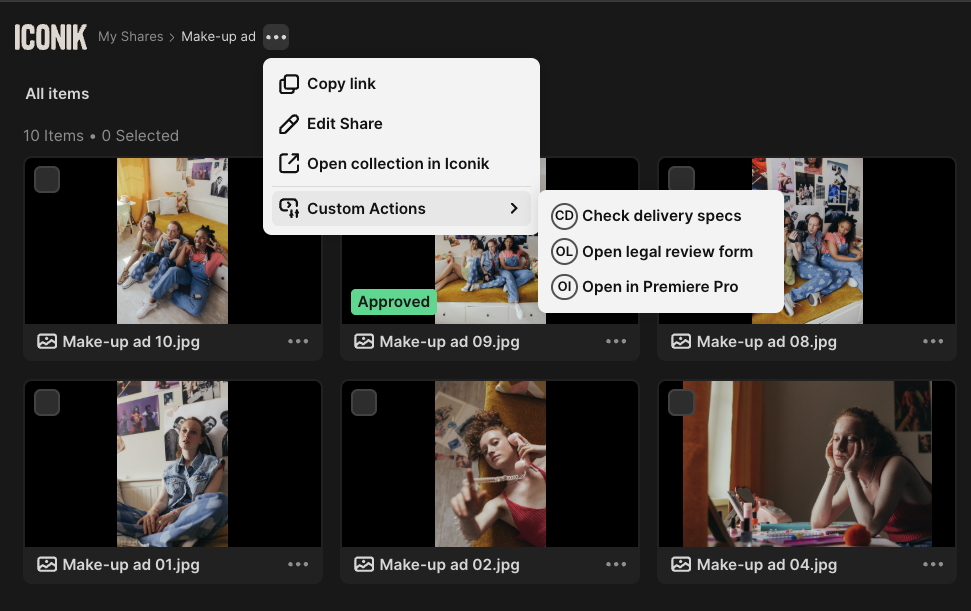
Task: Open the options menu on Make-up ad 09.jpg
Action: point(616,341)
